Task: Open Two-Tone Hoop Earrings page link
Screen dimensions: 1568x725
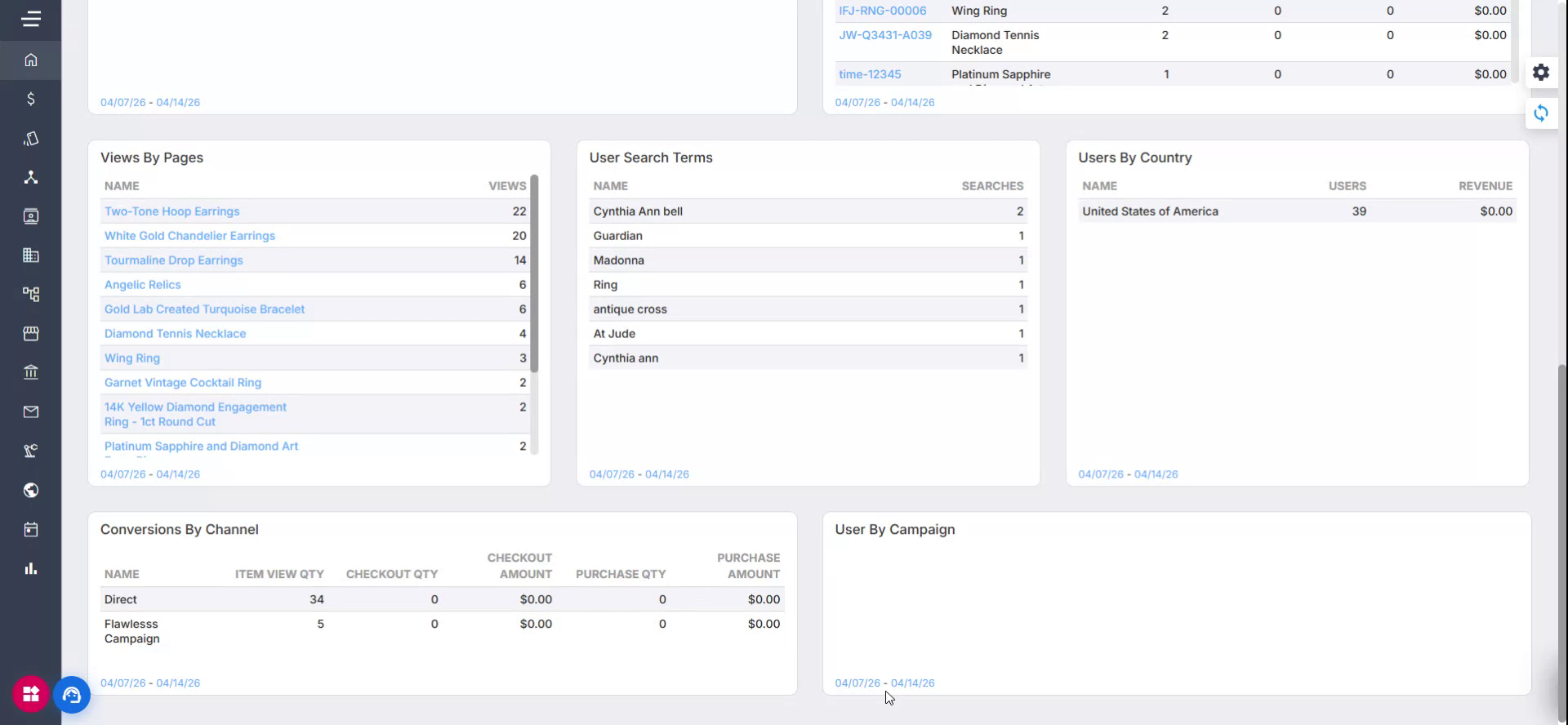Action: click(171, 211)
